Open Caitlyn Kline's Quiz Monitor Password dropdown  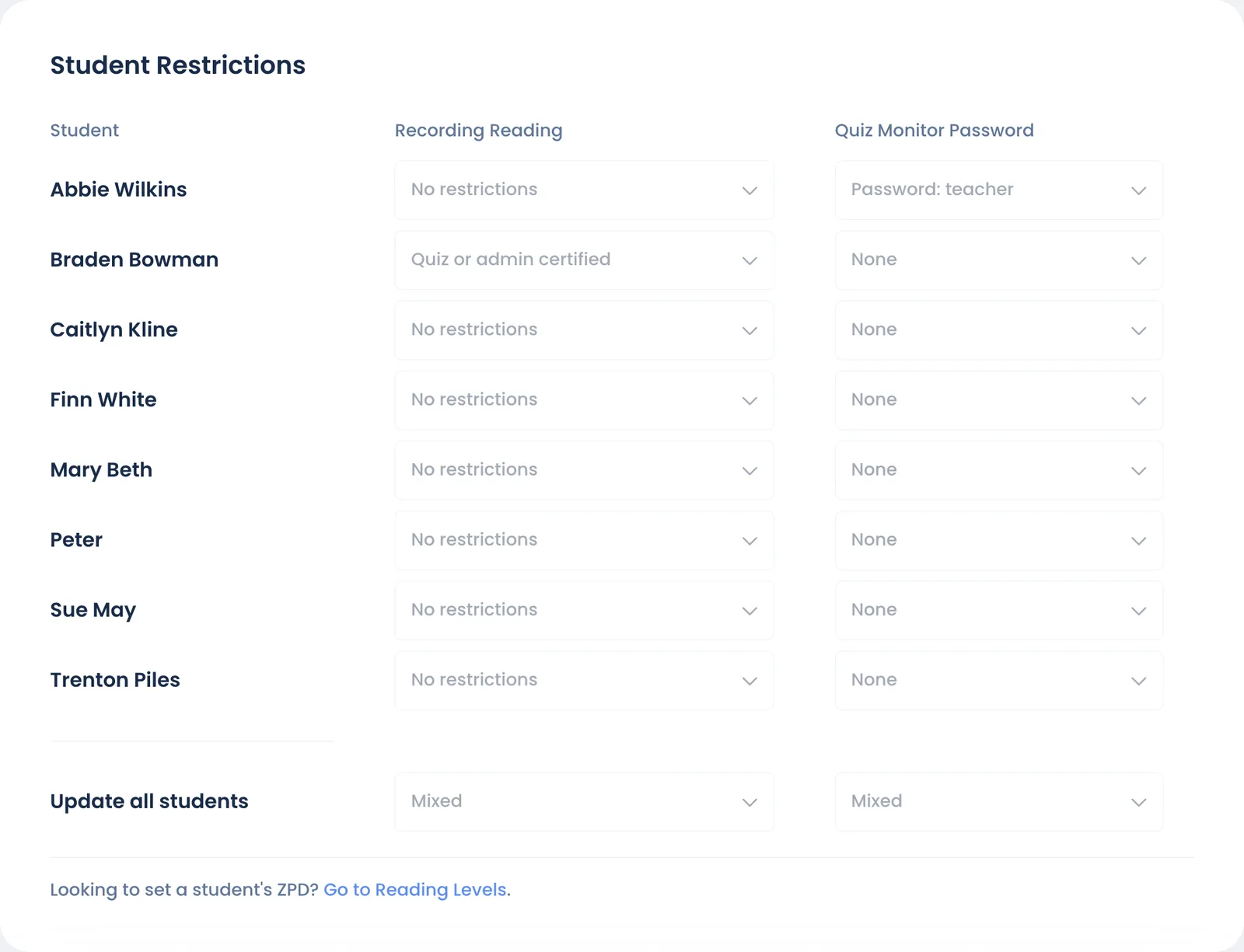coord(999,330)
